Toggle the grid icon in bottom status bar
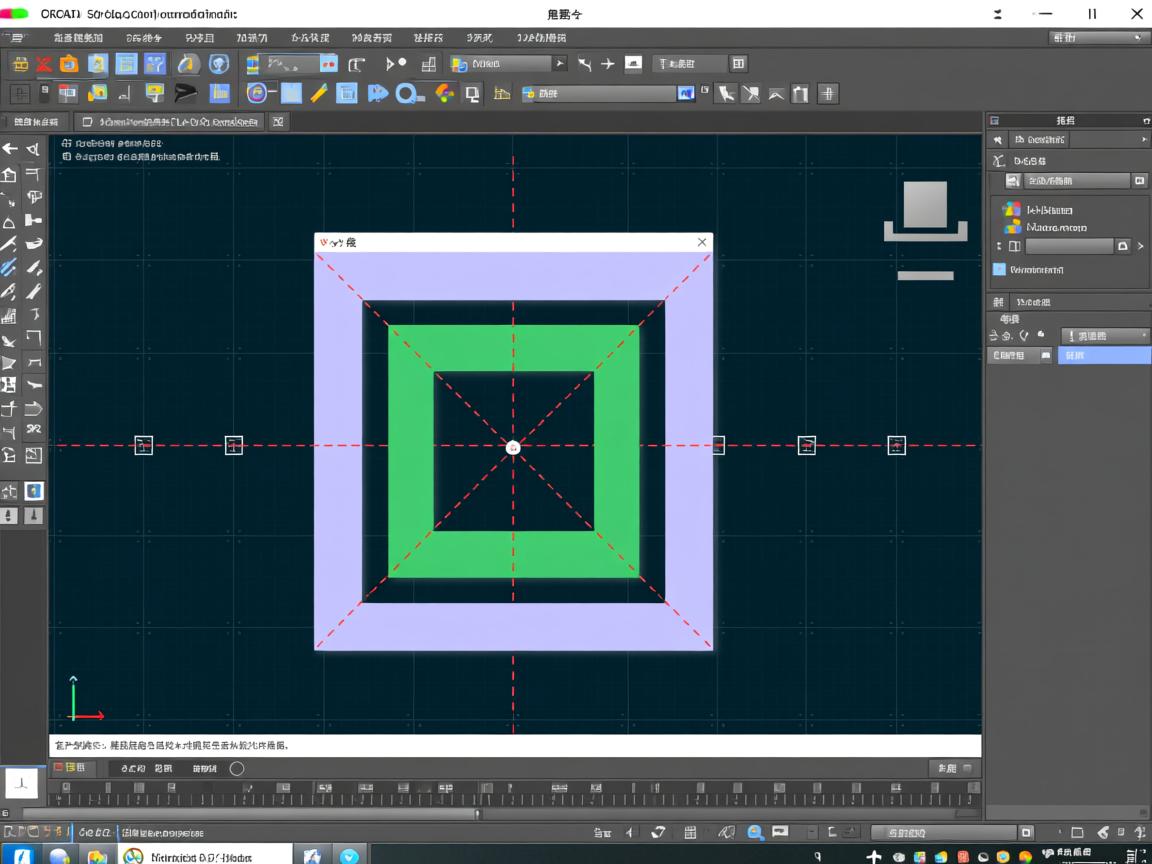 pos(690,832)
